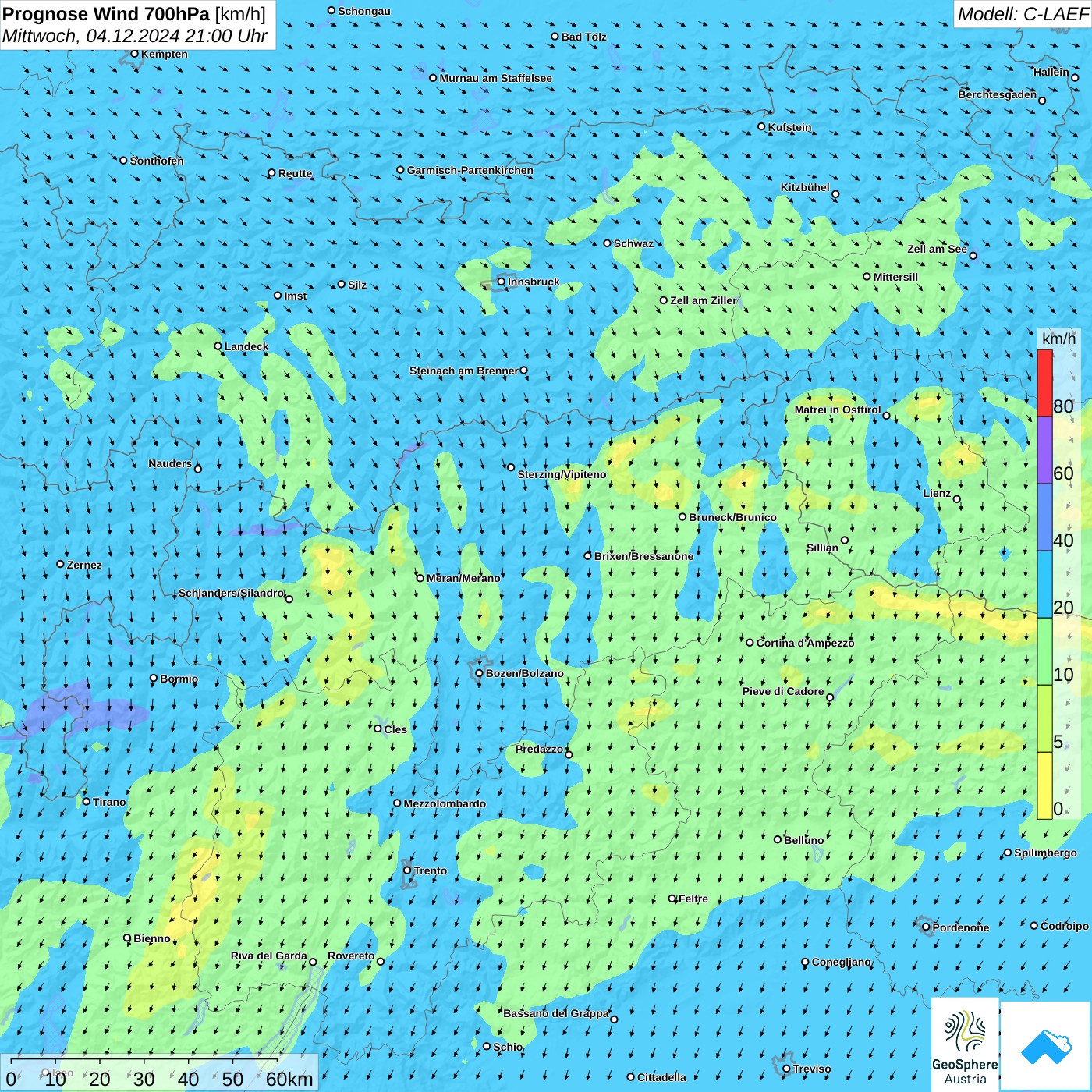Select the medium blue legend color 40 to 60
The width and height of the screenshot is (1092, 1092).
pyautogui.click(x=1044, y=517)
